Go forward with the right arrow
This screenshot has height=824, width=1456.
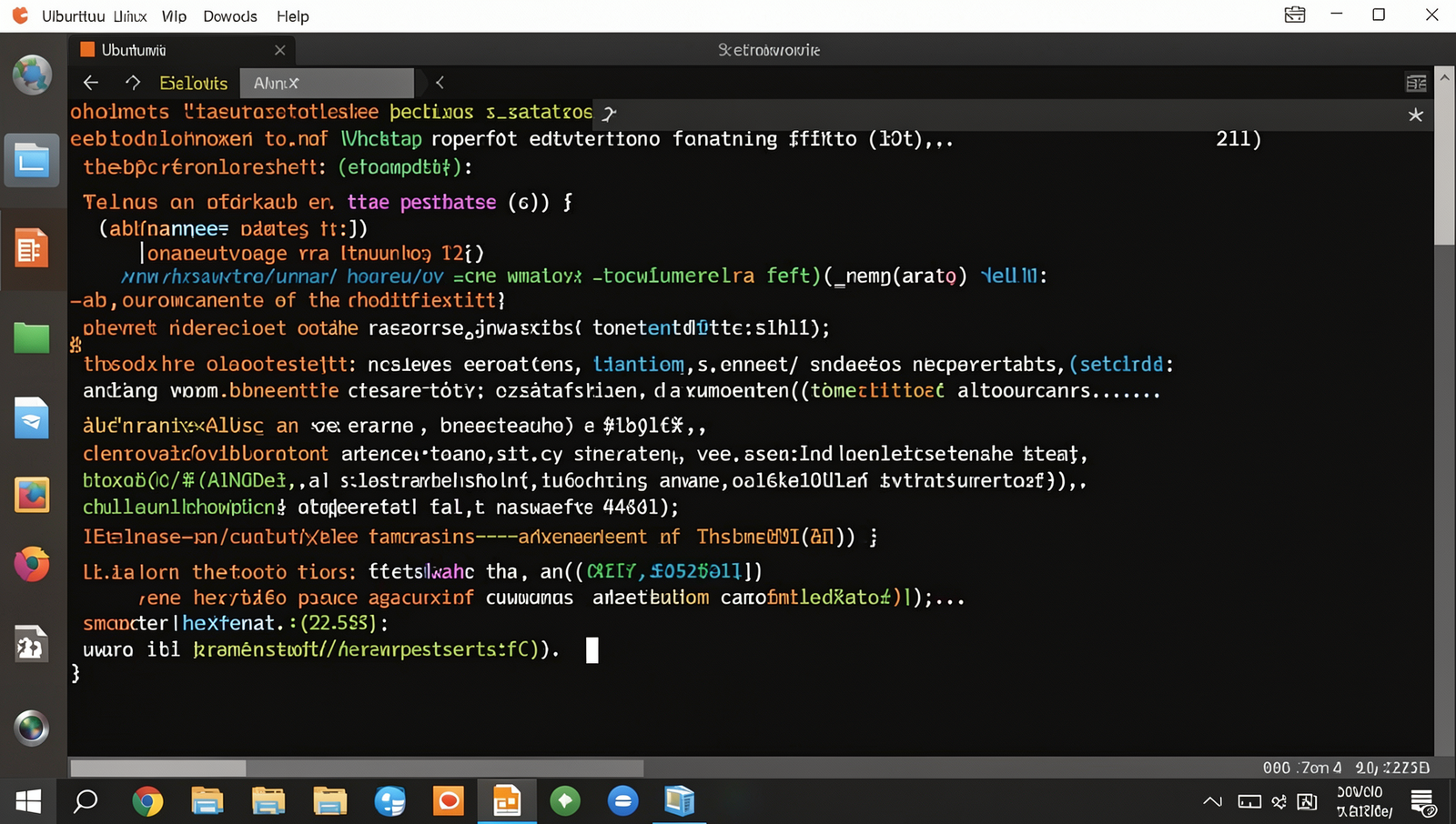pos(133,83)
